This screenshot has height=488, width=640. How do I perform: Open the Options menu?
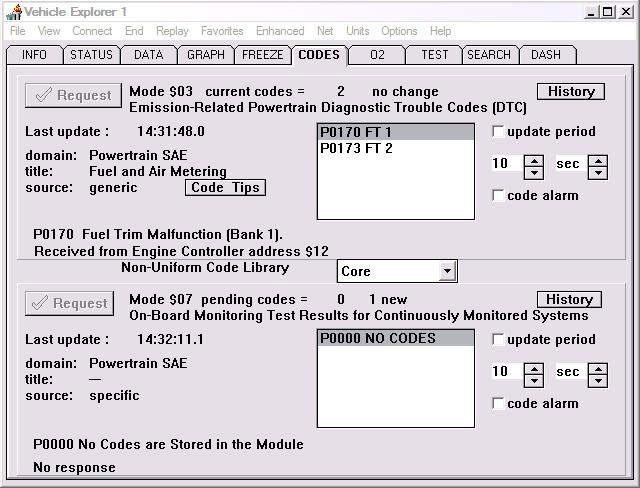(x=399, y=31)
